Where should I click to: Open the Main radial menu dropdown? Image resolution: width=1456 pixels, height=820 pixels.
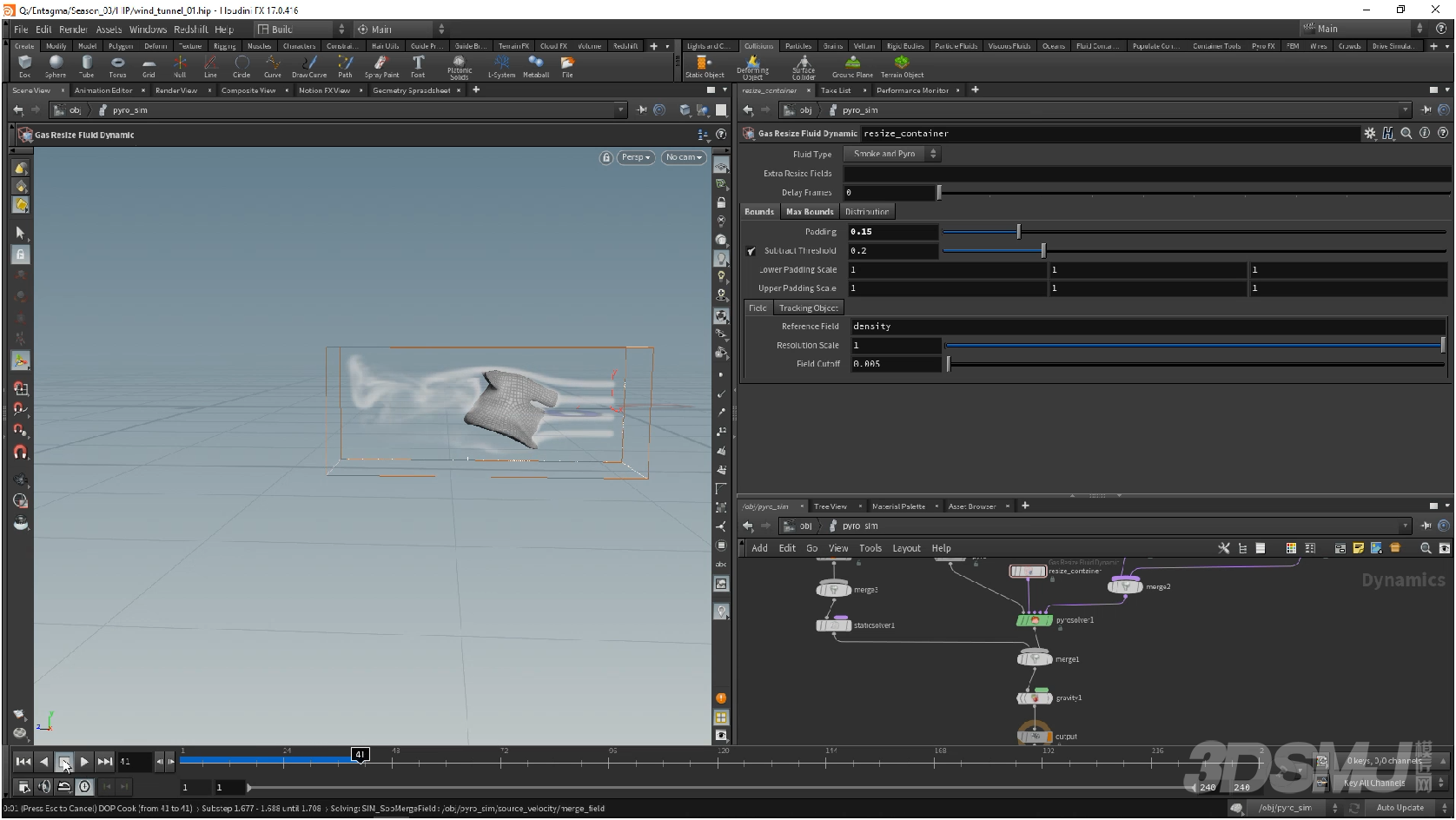[x=400, y=29]
